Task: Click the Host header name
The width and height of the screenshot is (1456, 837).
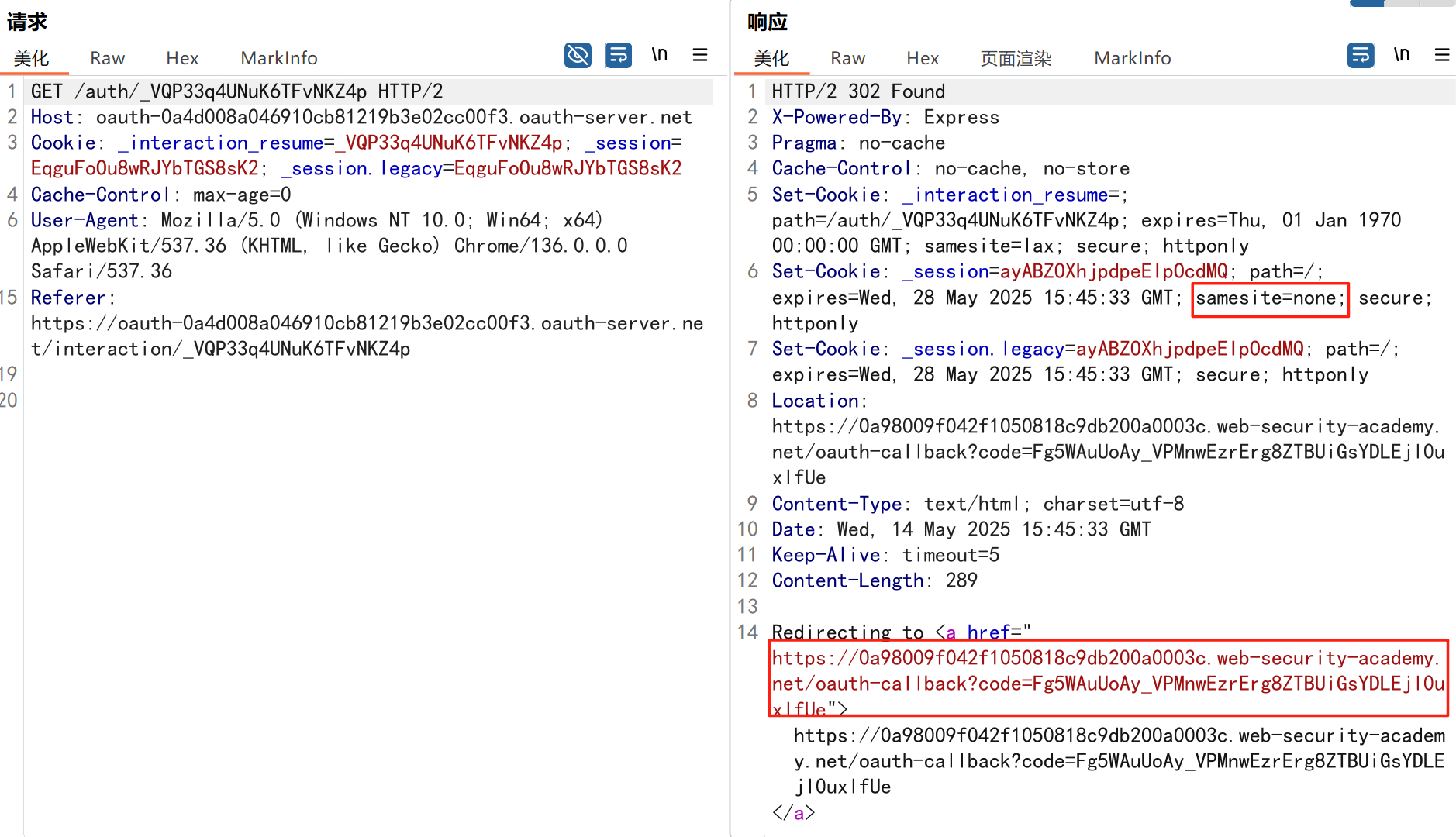Action: 52,117
